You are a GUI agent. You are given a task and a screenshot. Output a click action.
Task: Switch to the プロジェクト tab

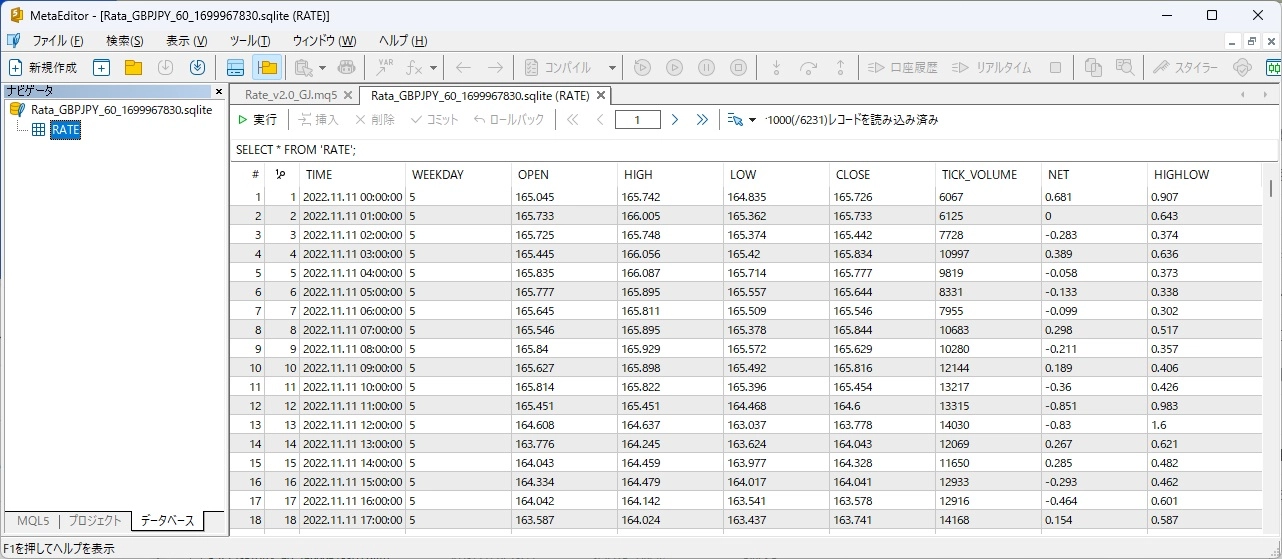(95, 521)
